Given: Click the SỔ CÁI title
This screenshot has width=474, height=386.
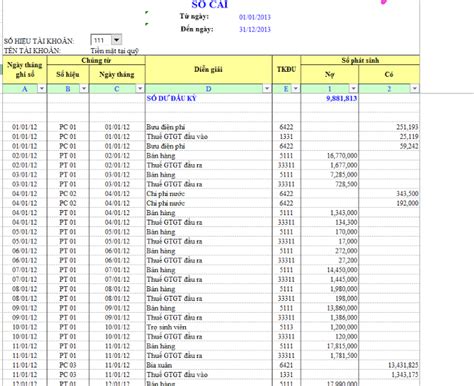Looking at the screenshot, I should pyautogui.click(x=210, y=4).
